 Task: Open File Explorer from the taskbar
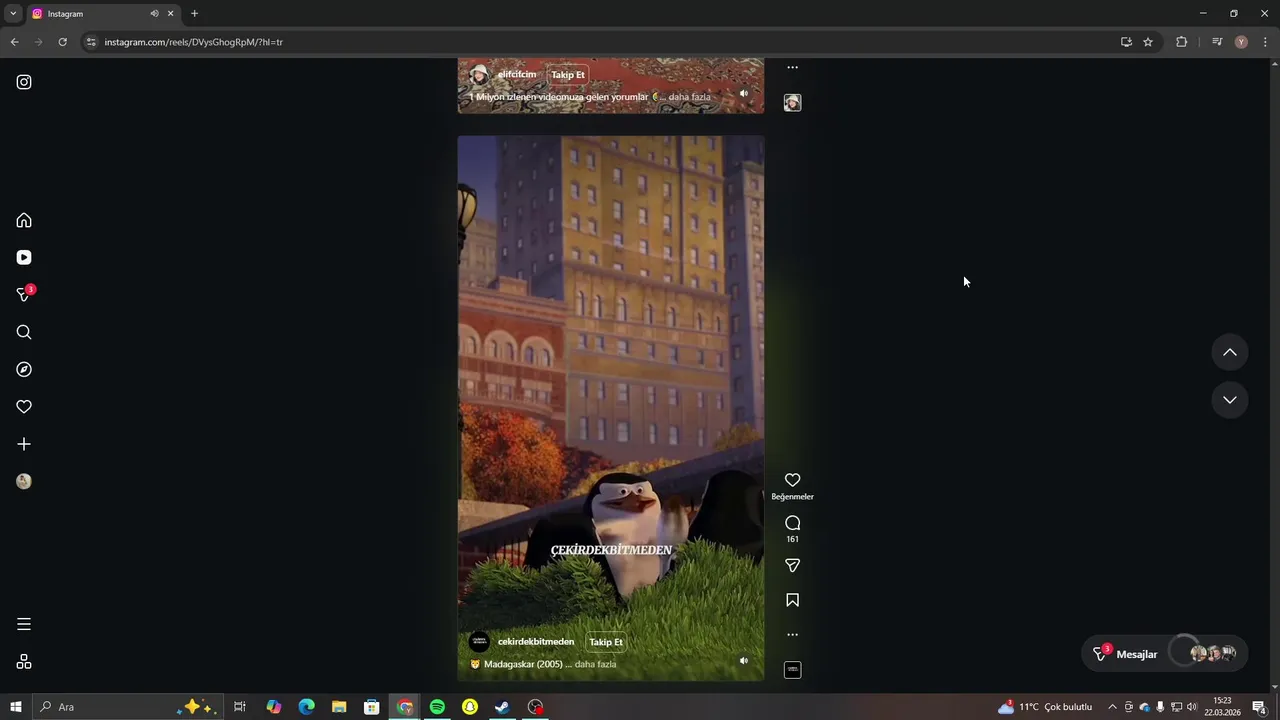(339, 707)
